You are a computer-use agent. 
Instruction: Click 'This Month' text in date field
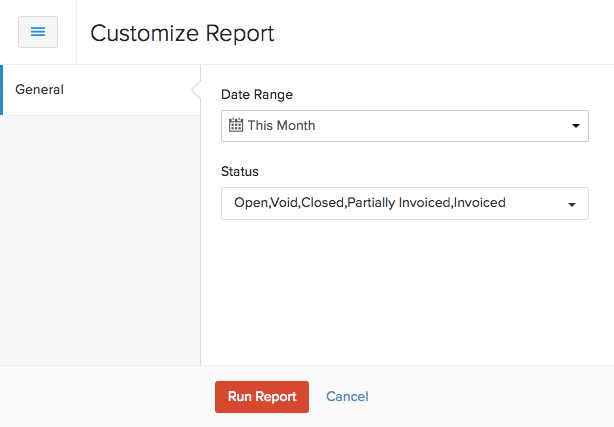[281, 126]
